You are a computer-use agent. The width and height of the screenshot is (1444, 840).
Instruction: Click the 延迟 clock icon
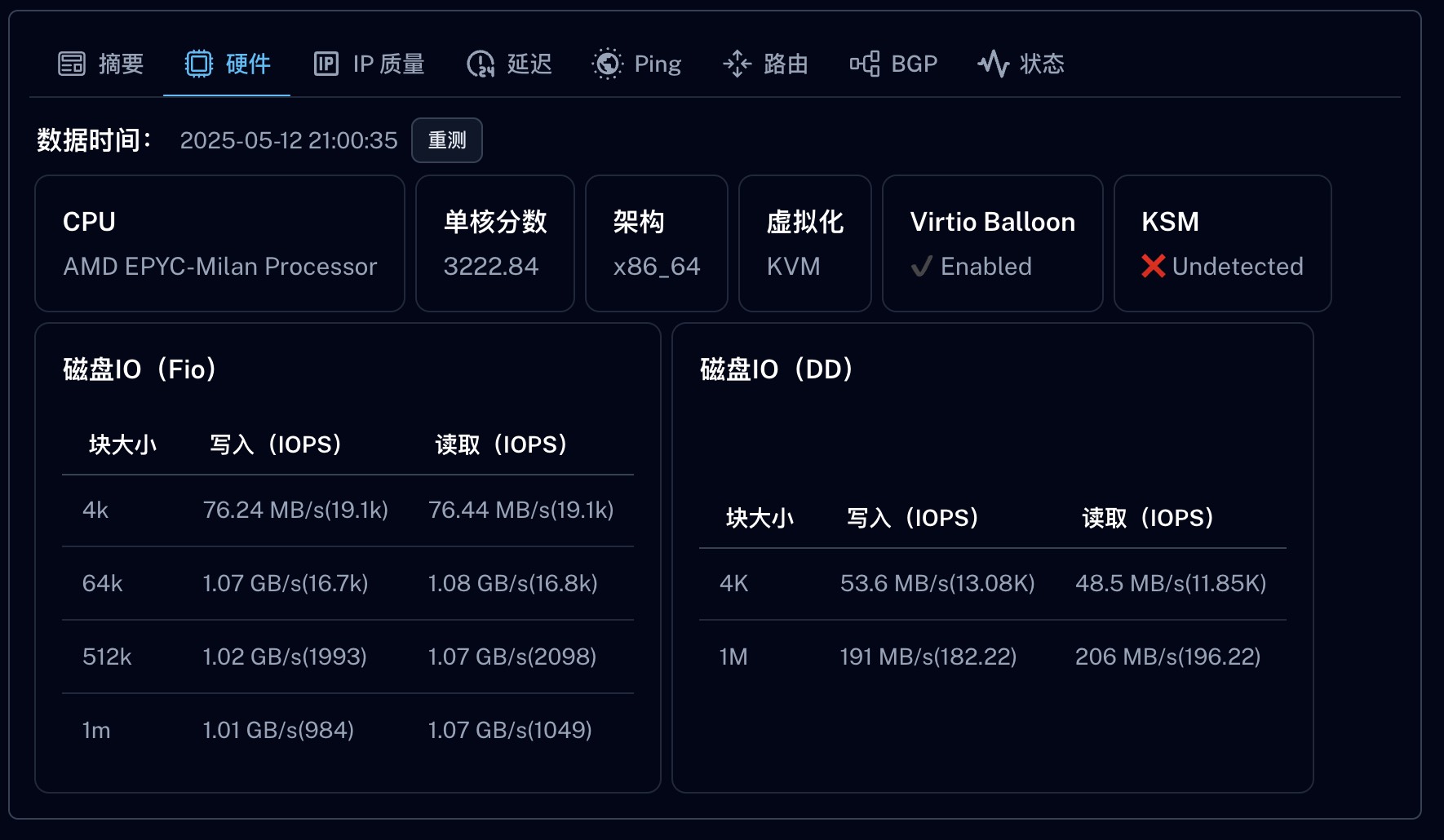[x=481, y=63]
